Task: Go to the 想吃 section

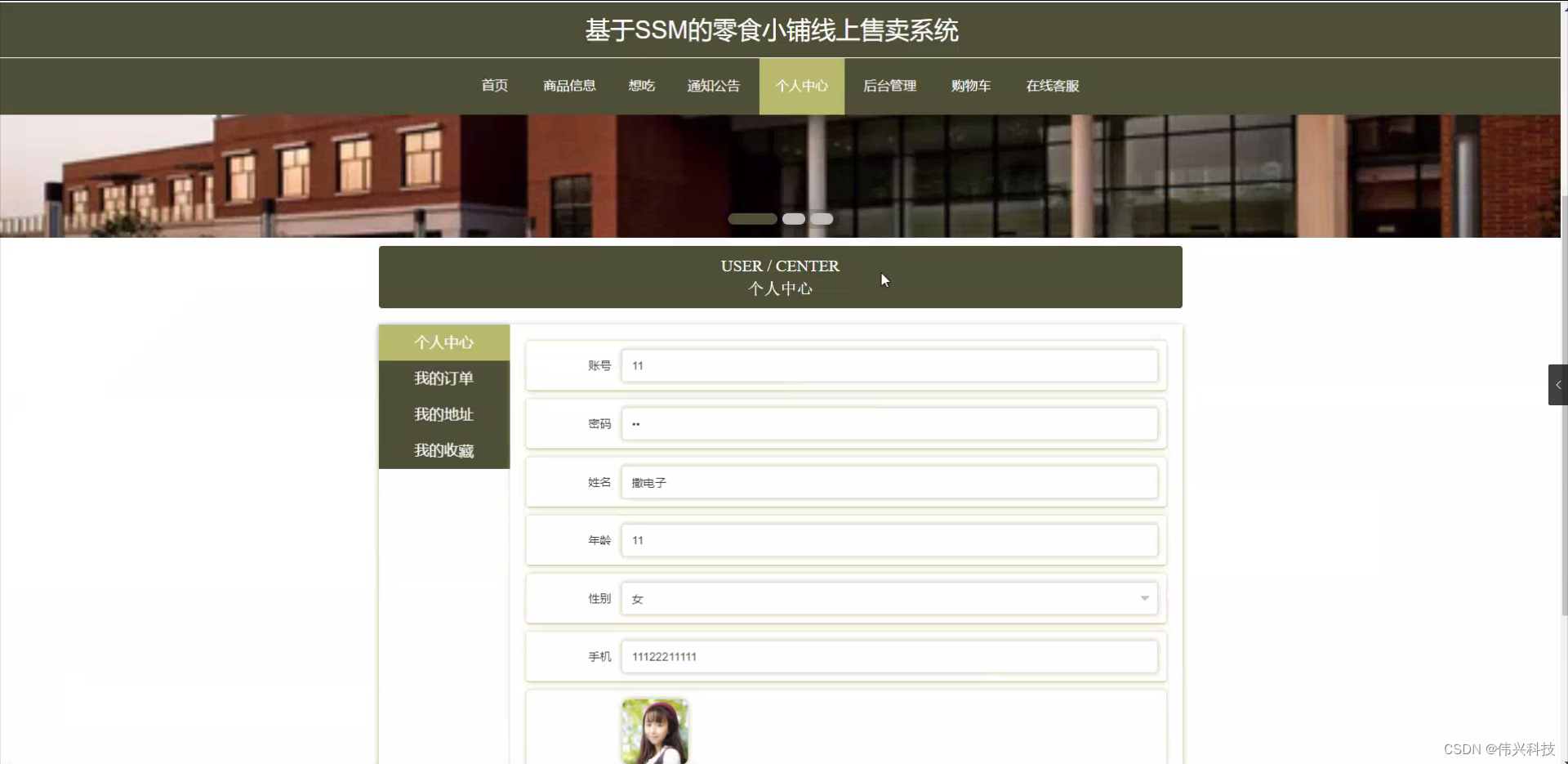Action: click(641, 86)
